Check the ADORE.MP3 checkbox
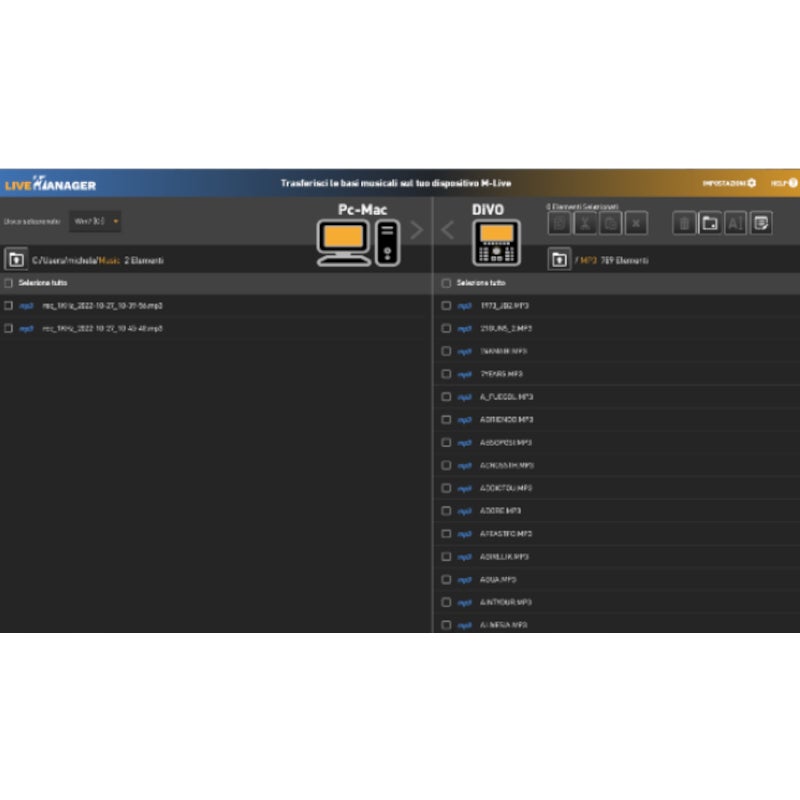The width and height of the screenshot is (800, 800). click(x=446, y=511)
